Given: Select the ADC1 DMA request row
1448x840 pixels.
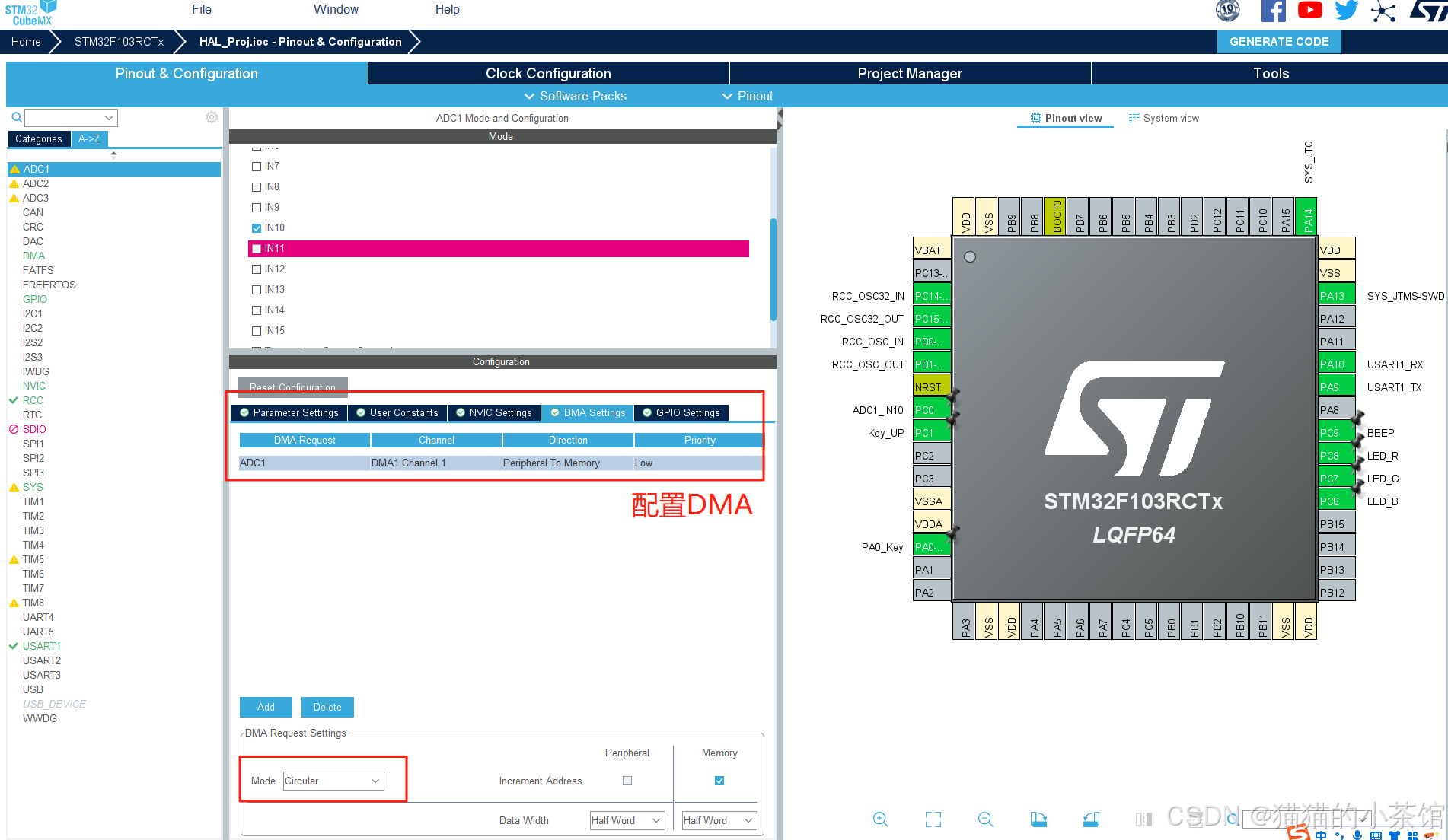Looking at the screenshot, I should click(x=501, y=463).
